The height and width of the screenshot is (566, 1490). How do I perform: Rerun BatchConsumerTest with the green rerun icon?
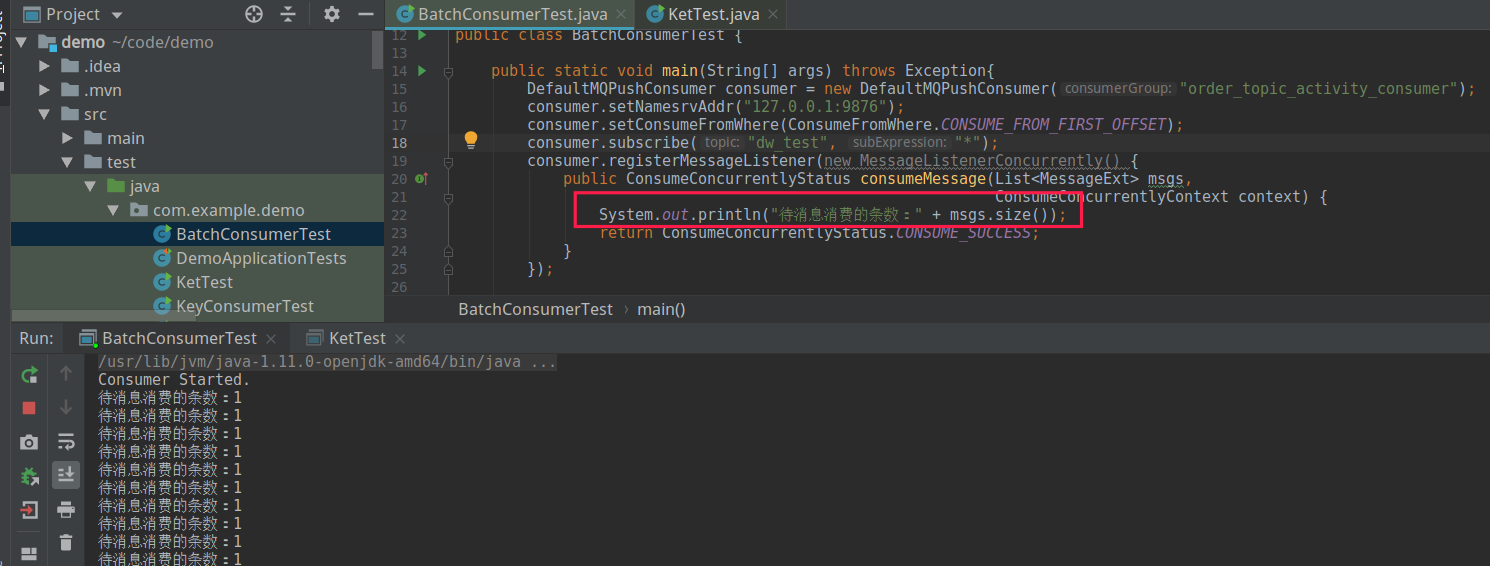(29, 375)
